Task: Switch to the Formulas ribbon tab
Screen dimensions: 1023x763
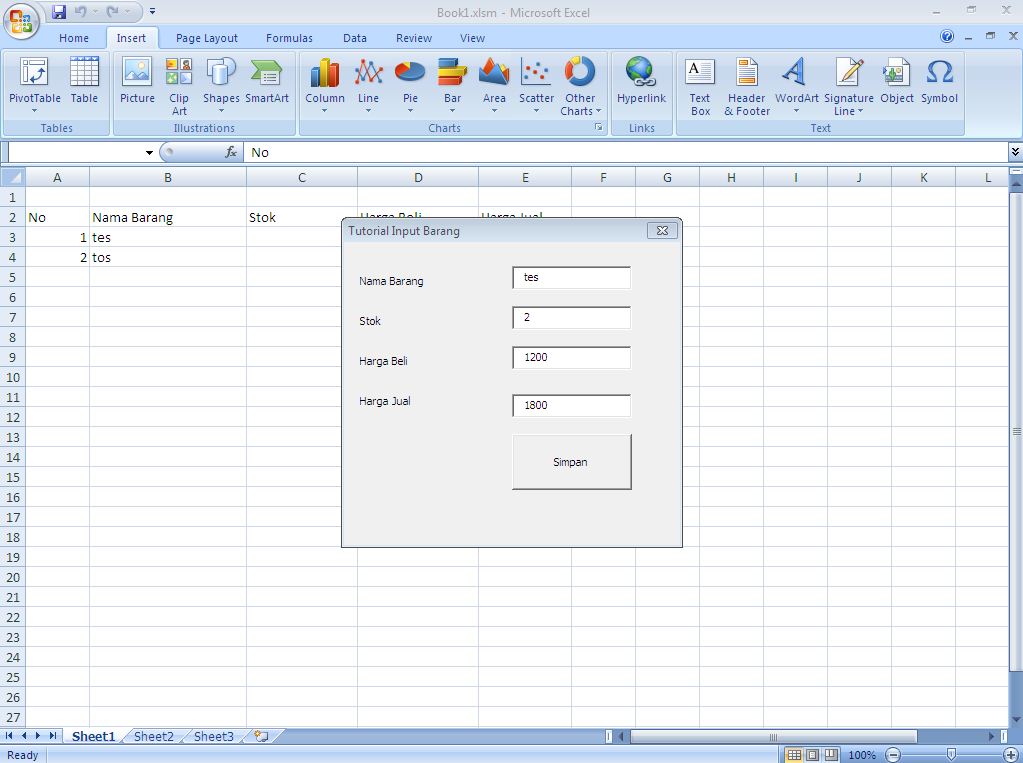Action: pyautogui.click(x=289, y=38)
